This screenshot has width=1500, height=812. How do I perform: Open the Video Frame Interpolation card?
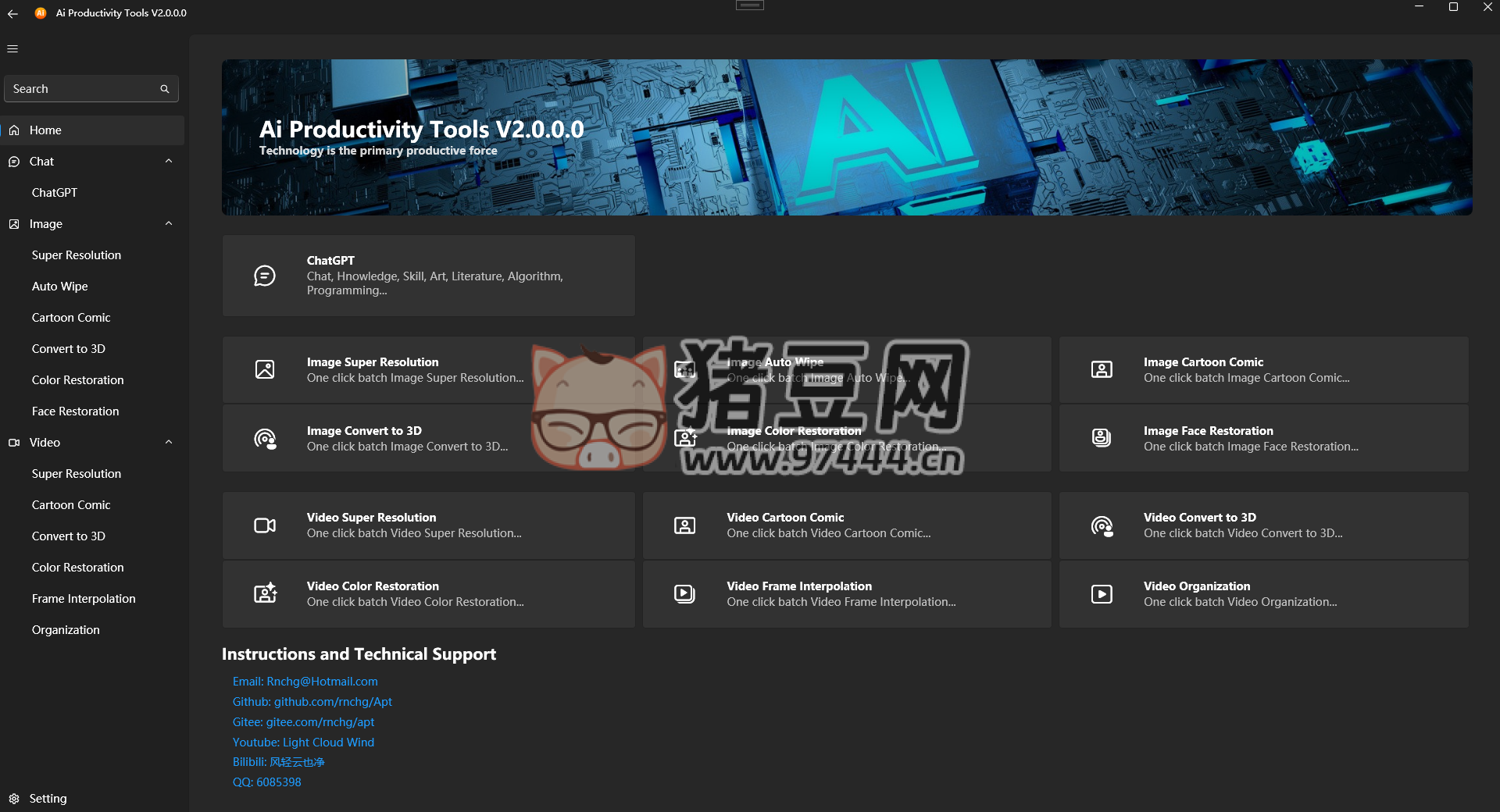tap(847, 594)
